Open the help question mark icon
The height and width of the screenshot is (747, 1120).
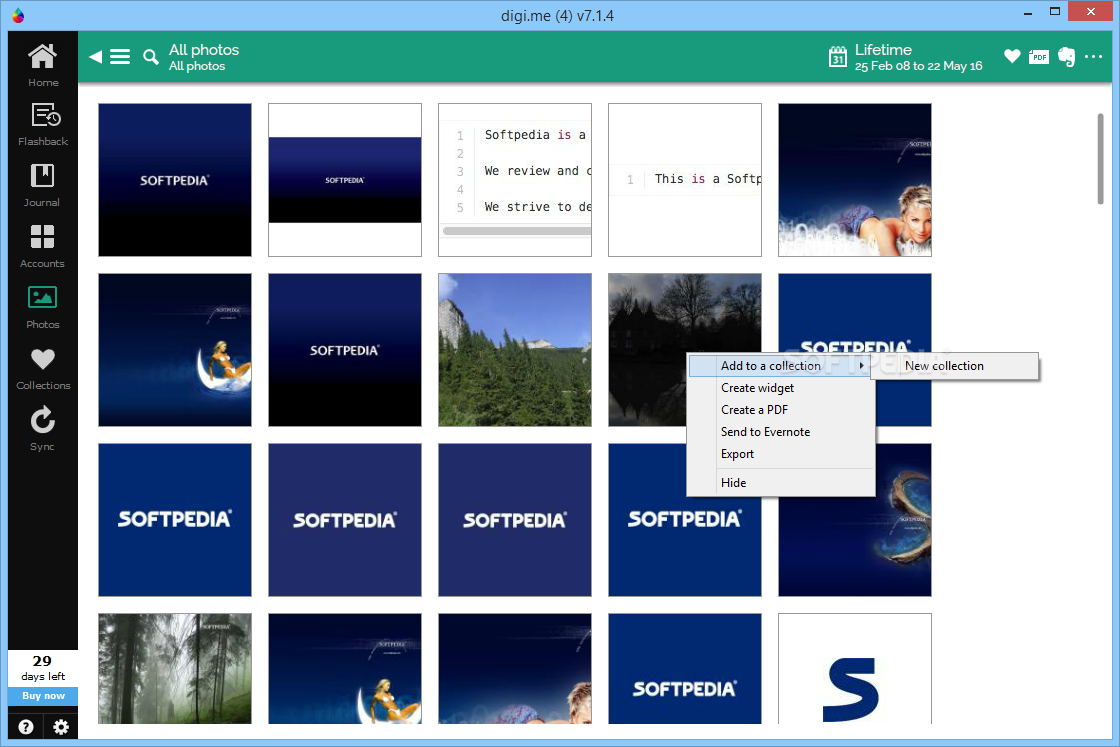(26, 727)
